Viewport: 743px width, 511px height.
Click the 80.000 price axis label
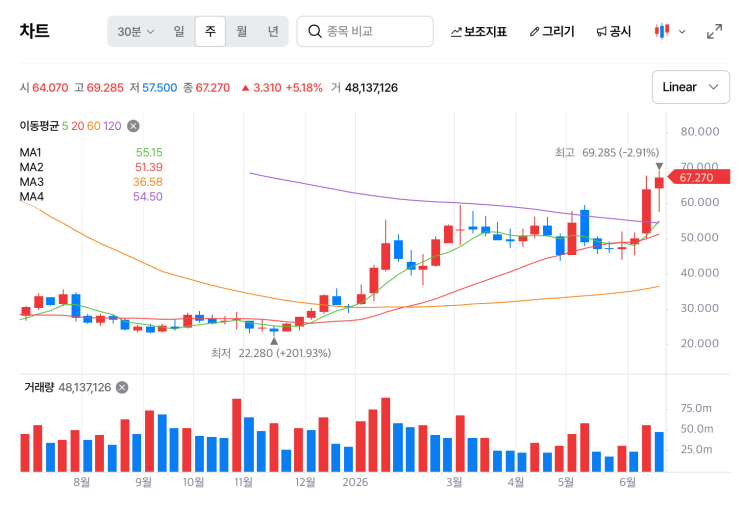pyautogui.click(x=700, y=132)
